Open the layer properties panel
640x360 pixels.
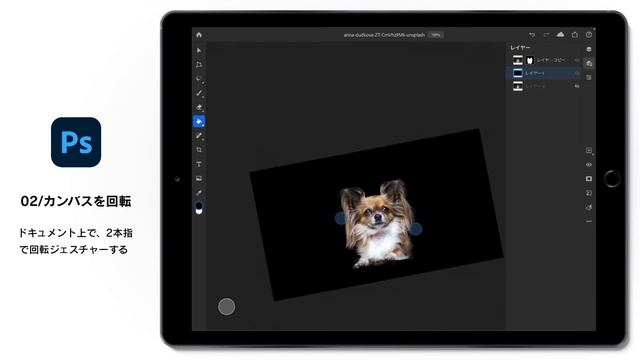point(589,78)
